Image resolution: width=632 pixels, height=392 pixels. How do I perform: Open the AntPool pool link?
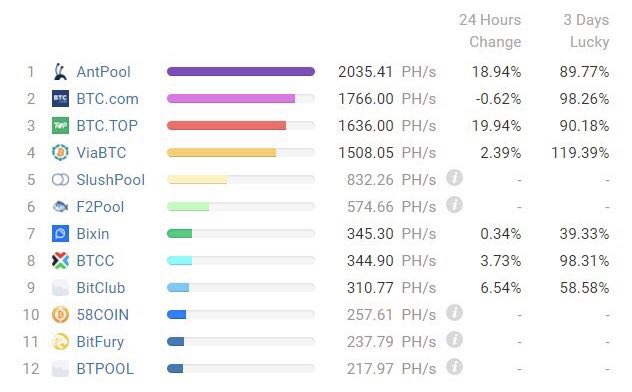coord(104,72)
